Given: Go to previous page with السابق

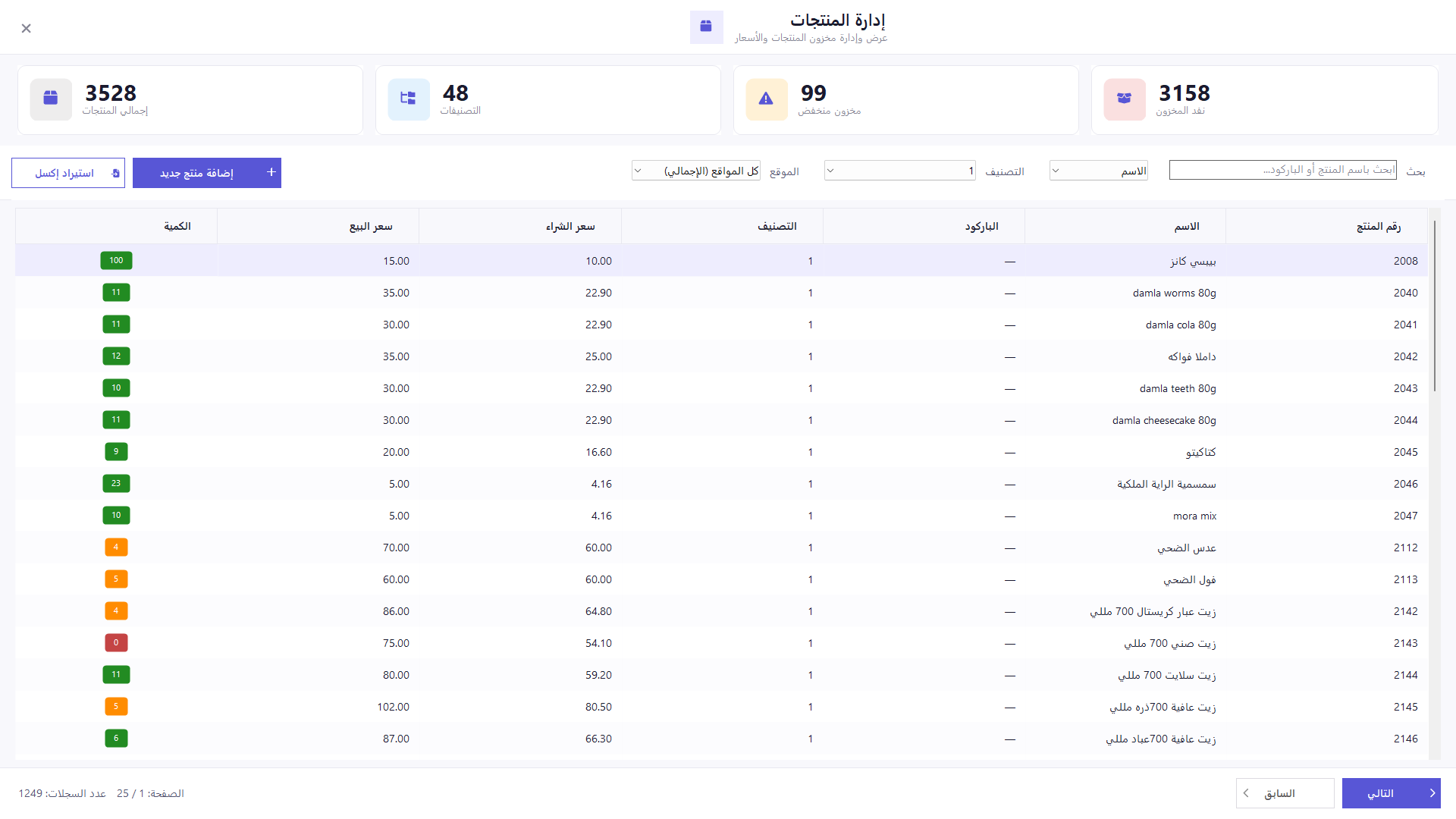Looking at the screenshot, I should (x=1285, y=793).
